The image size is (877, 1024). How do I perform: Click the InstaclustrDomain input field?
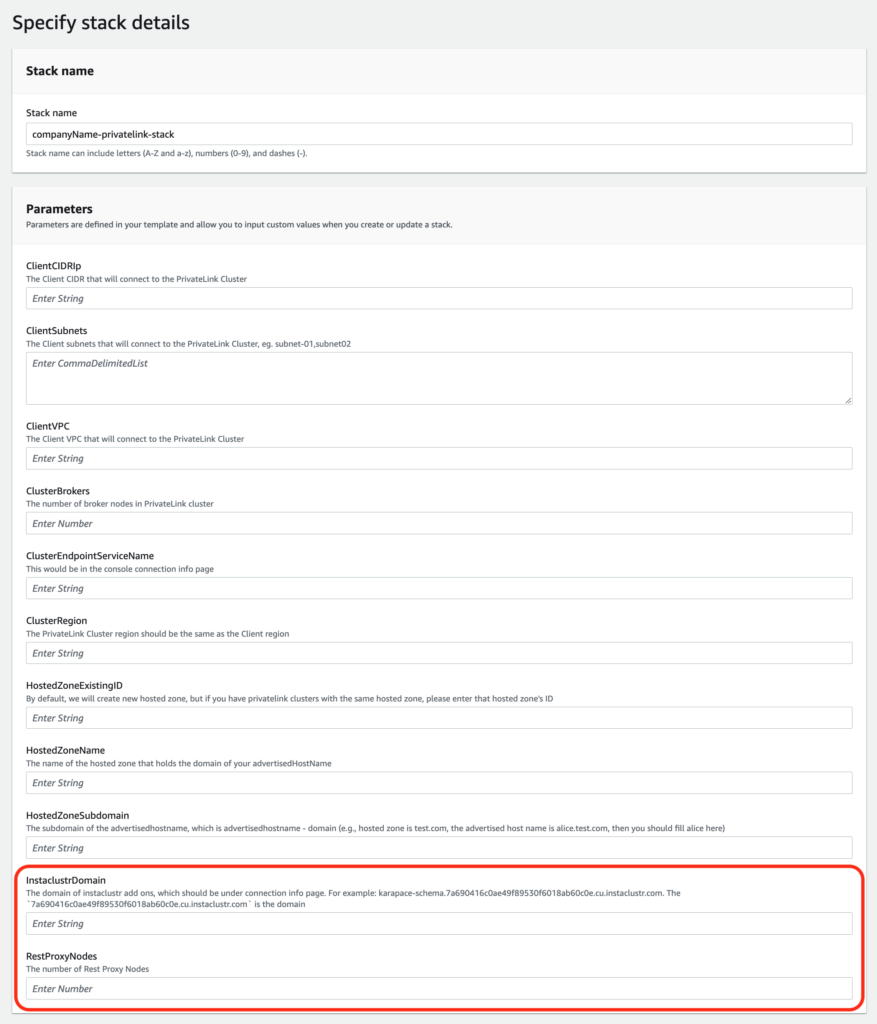coord(438,924)
